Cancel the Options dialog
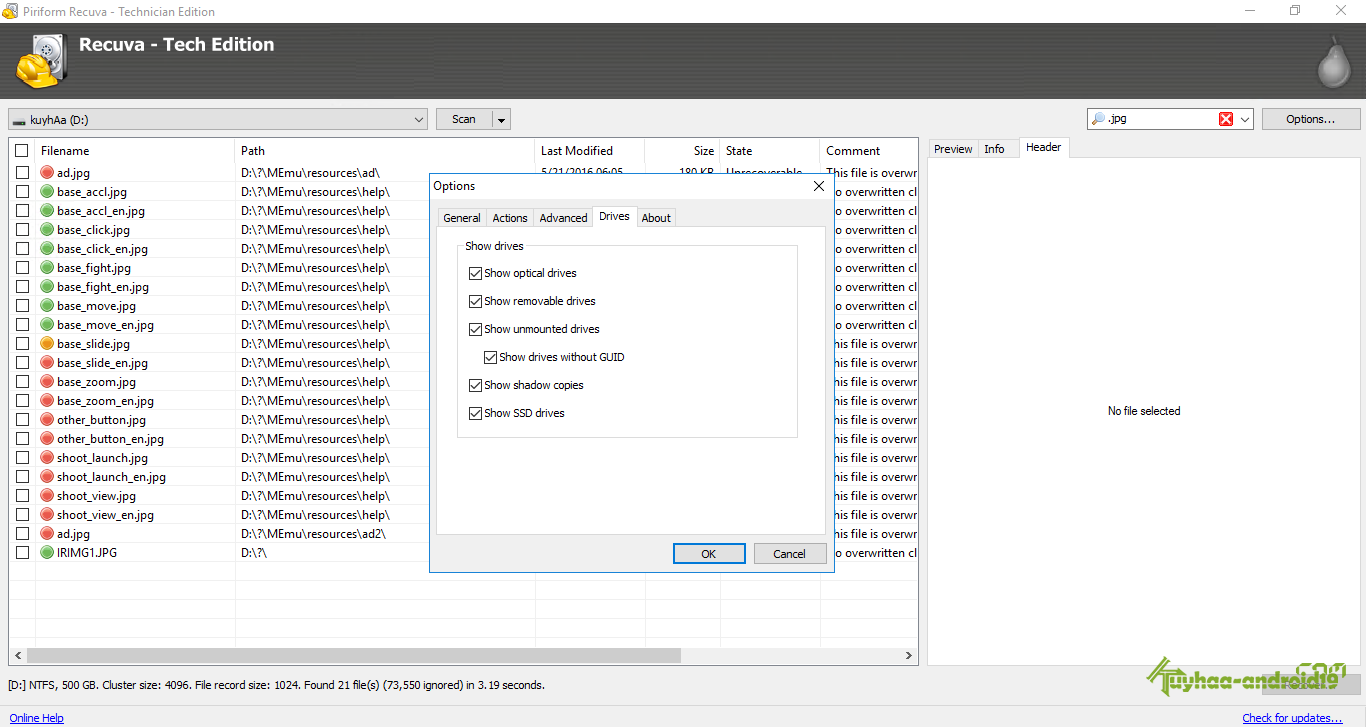 789,554
